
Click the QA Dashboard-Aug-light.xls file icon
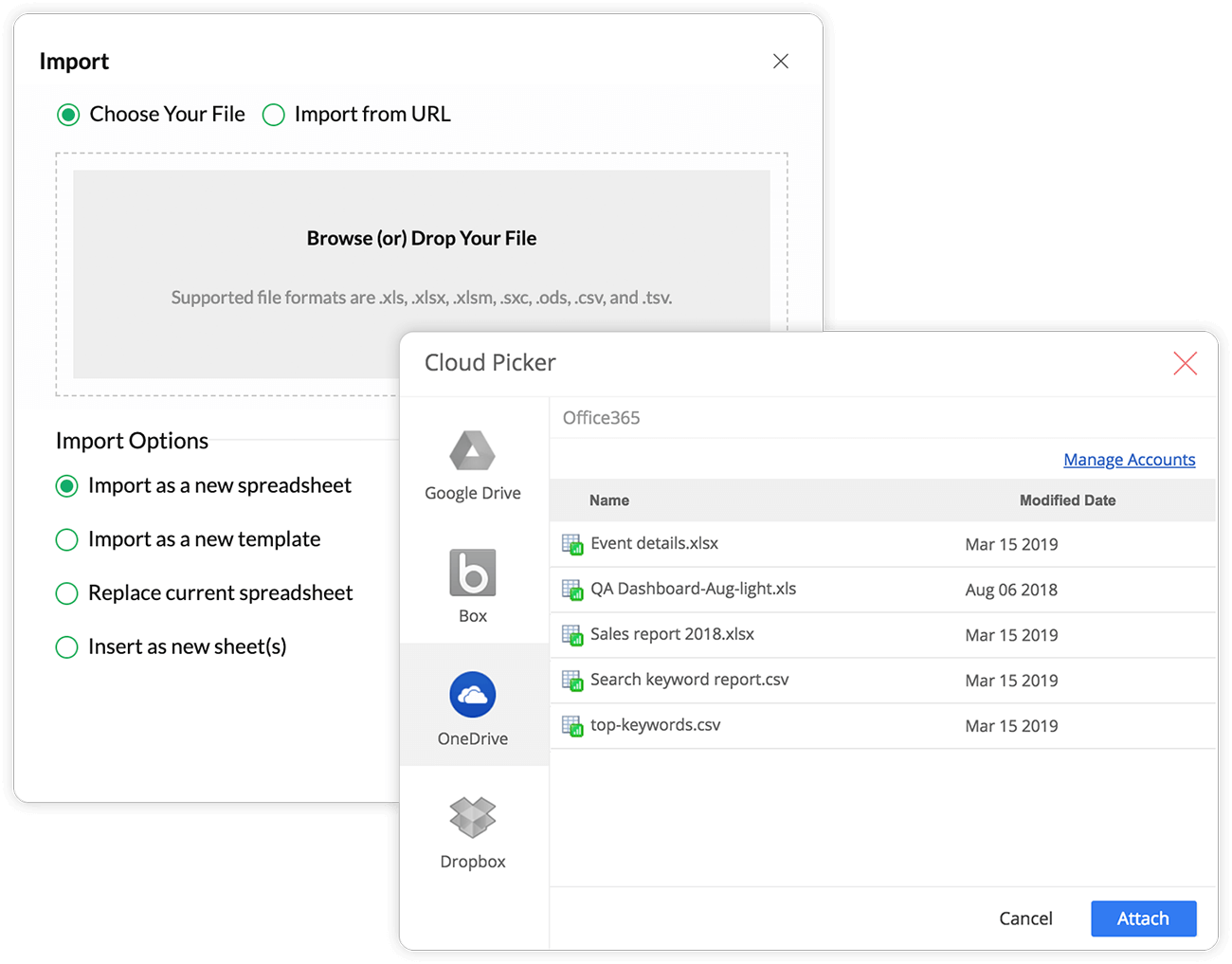[x=572, y=590]
